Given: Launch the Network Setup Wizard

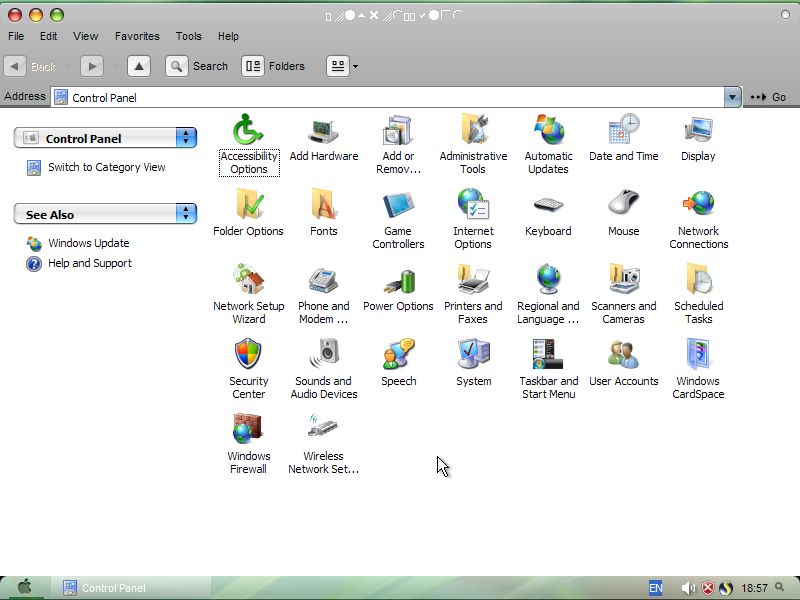Looking at the screenshot, I should [248, 294].
